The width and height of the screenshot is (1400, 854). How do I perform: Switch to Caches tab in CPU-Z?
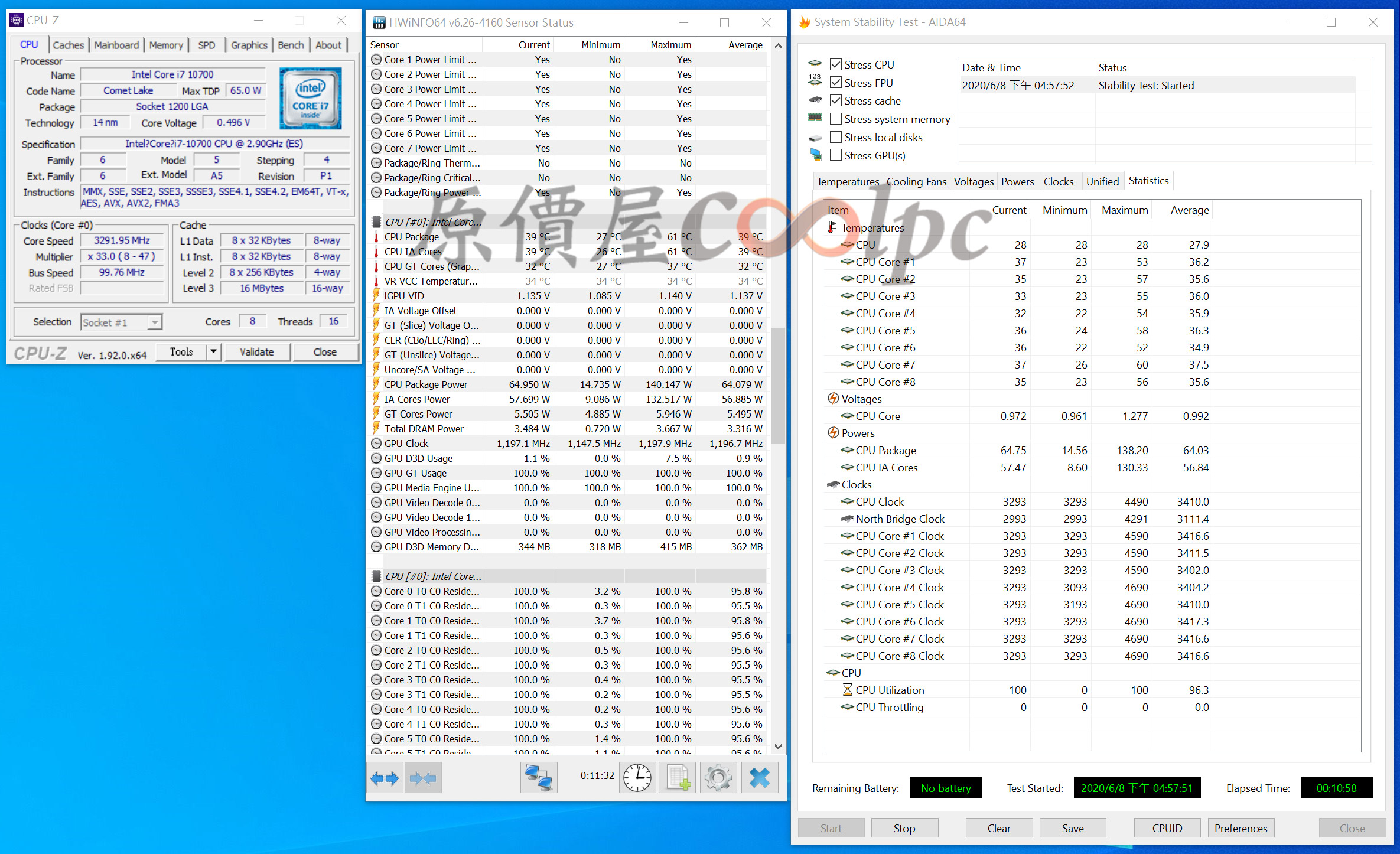(x=69, y=45)
